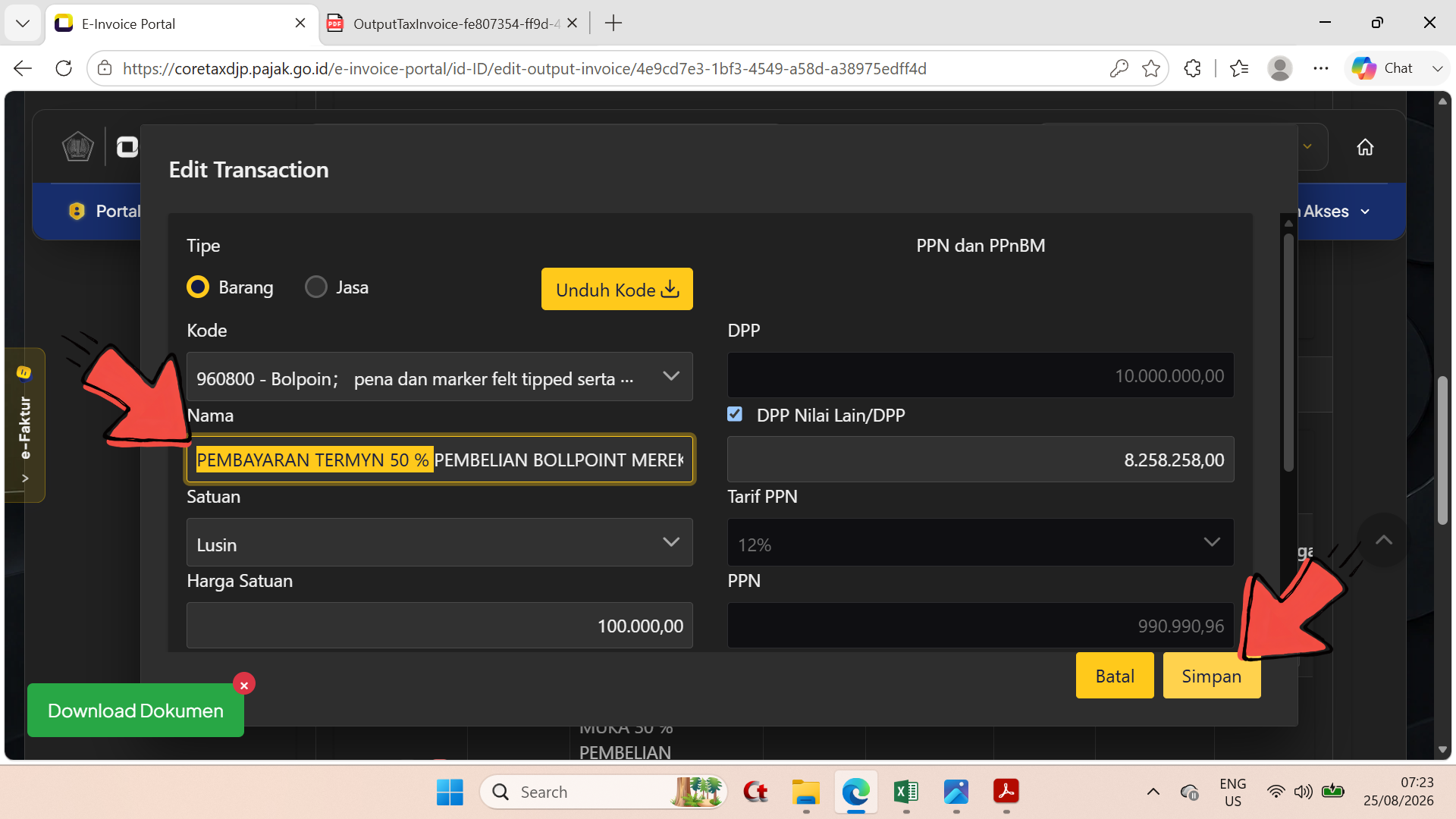1456x819 pixels.
Task: Open the Satuan Lusin dropdown
Action: (440, 542)
